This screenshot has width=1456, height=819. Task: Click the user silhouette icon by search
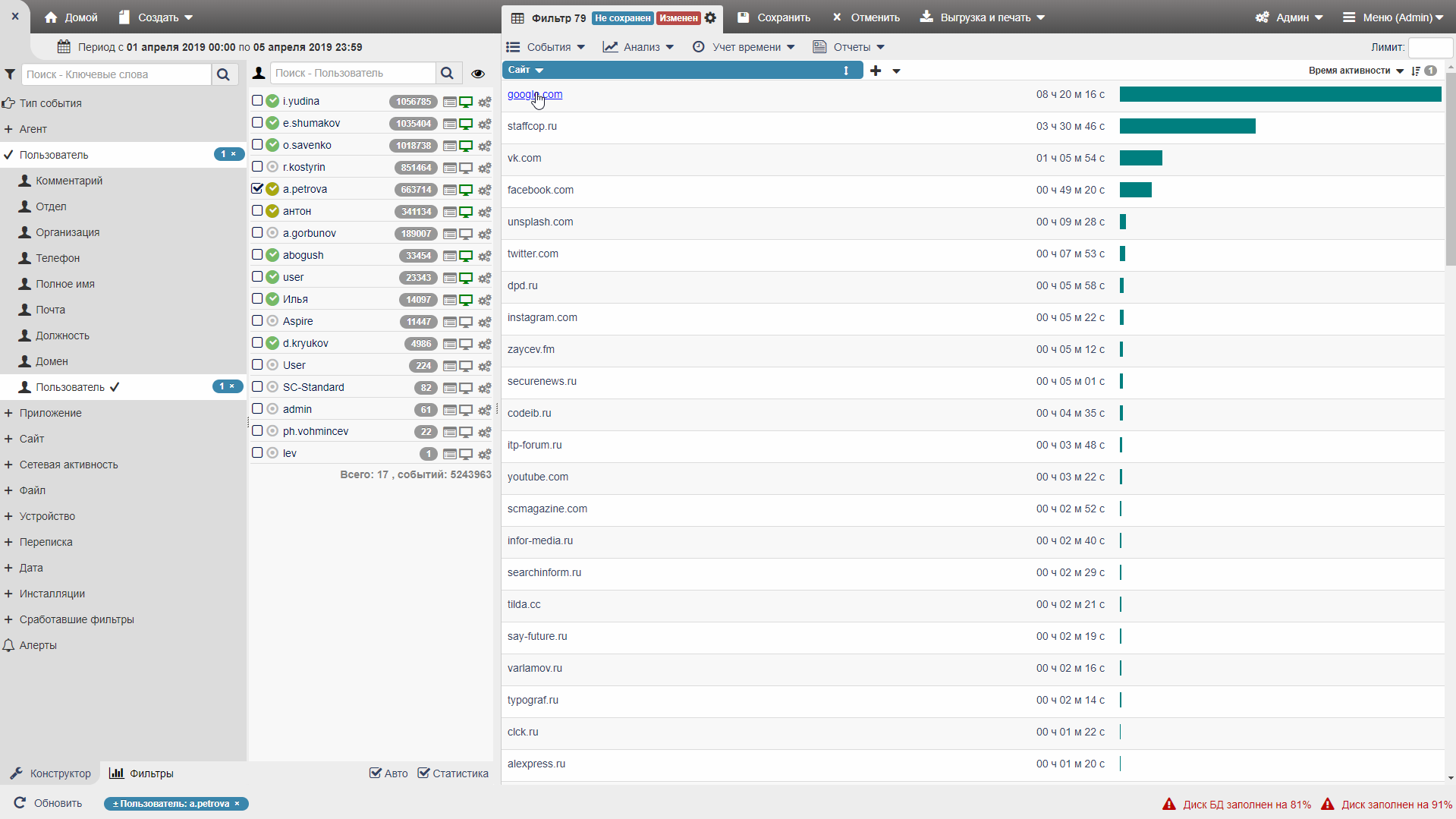259,73
